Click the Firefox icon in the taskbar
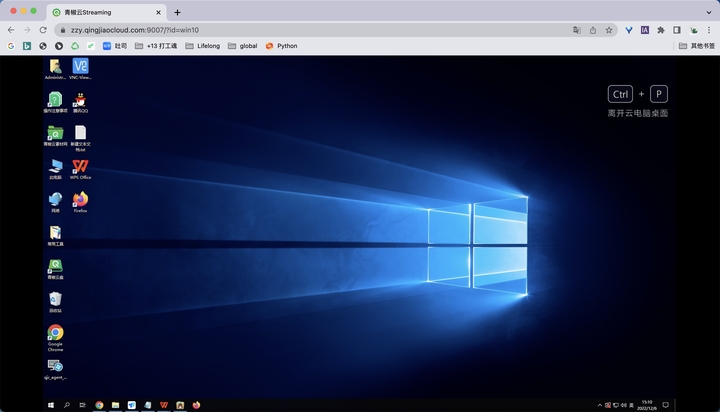 (196, 405)
